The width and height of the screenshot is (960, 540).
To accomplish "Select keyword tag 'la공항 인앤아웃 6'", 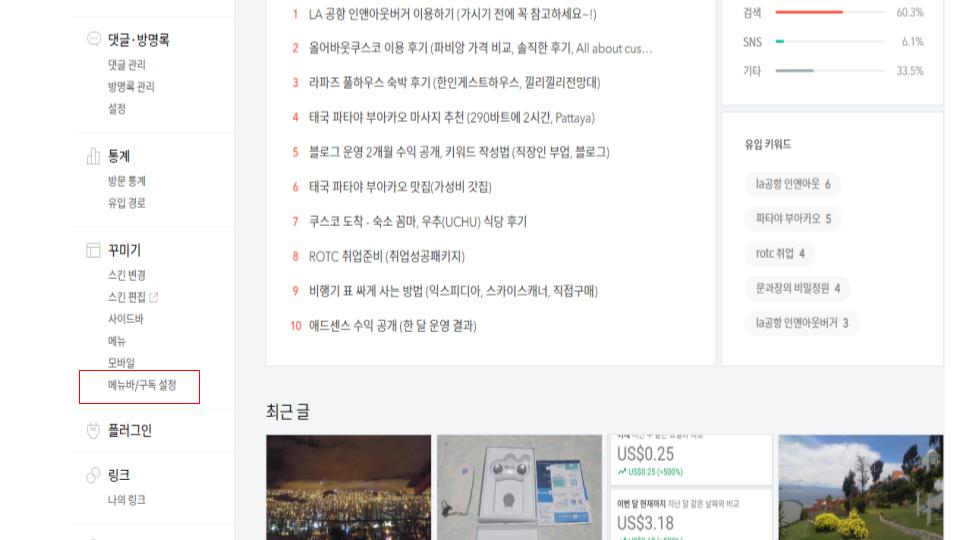I will pyautogui.click(x=793, y=184).
